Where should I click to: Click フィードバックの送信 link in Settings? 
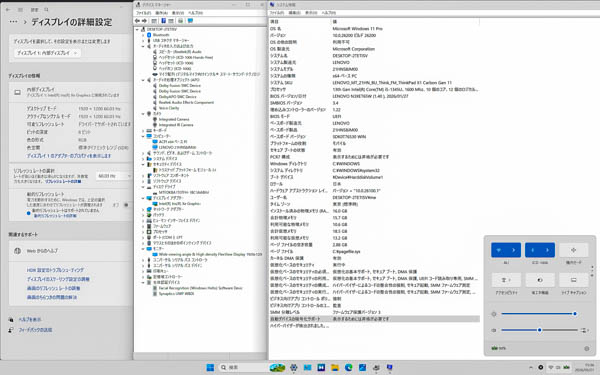point(35,329)
